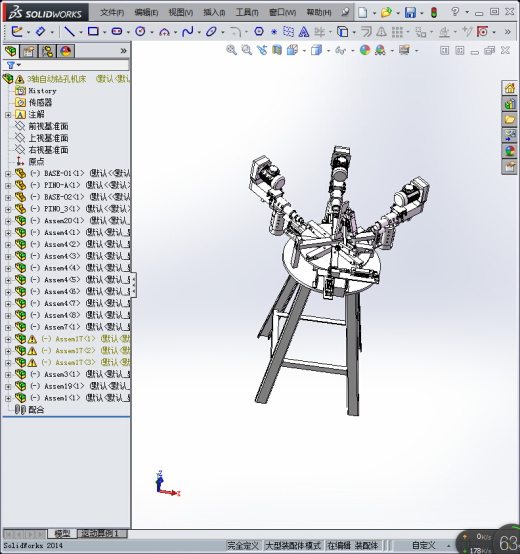Select the Text sketch tool
The height and width of the screenshot is (554, 520).
pyautogui.click(x=304, y=32)
